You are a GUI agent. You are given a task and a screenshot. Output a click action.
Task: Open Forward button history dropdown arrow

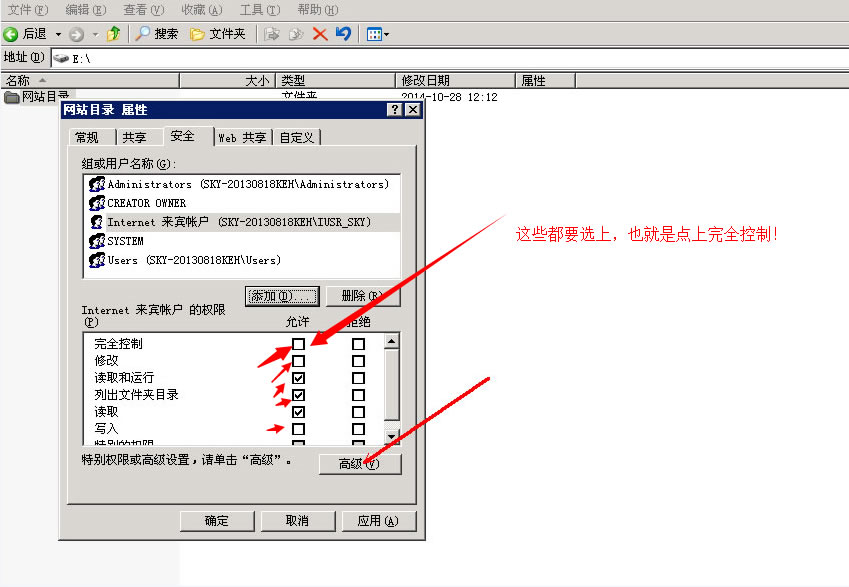tap(95, 35)
